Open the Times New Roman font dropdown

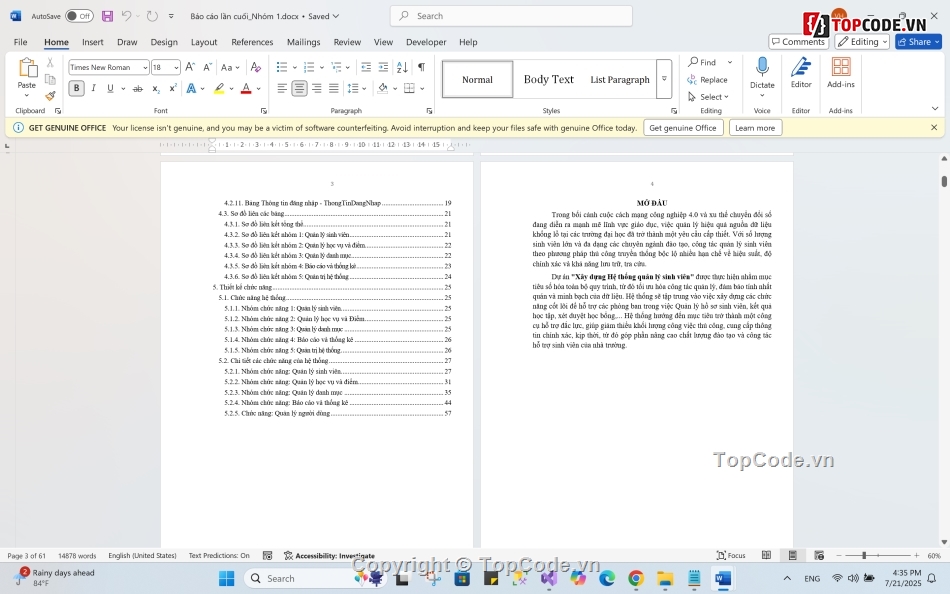(145, 67)
